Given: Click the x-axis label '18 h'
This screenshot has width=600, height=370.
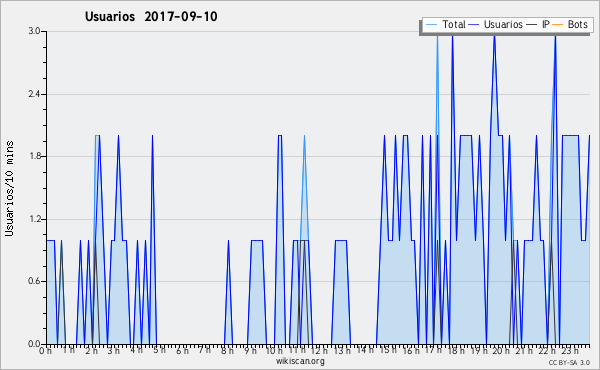Looking at the screenshot, I should tap(456, 350).
